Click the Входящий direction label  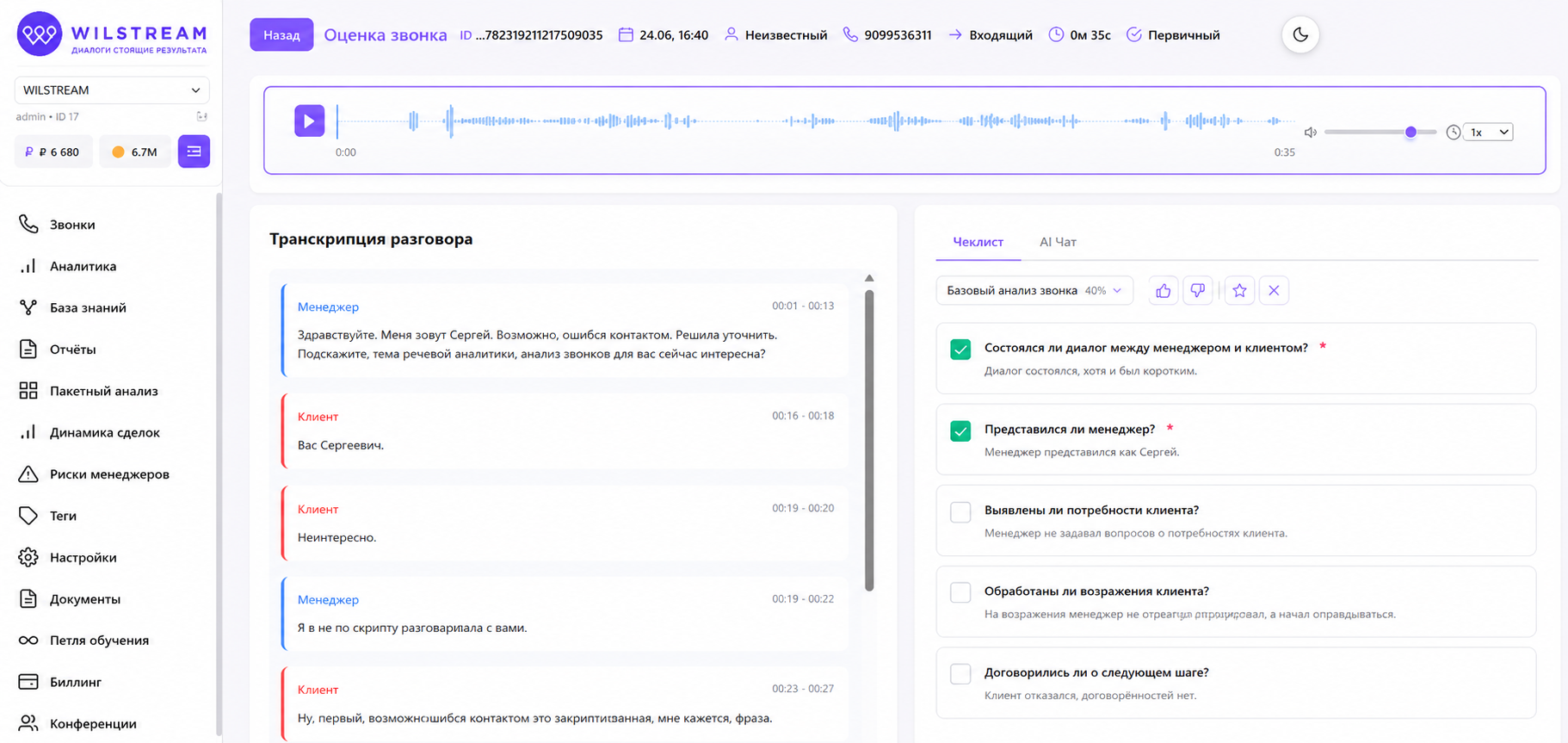coord(1001,35)
